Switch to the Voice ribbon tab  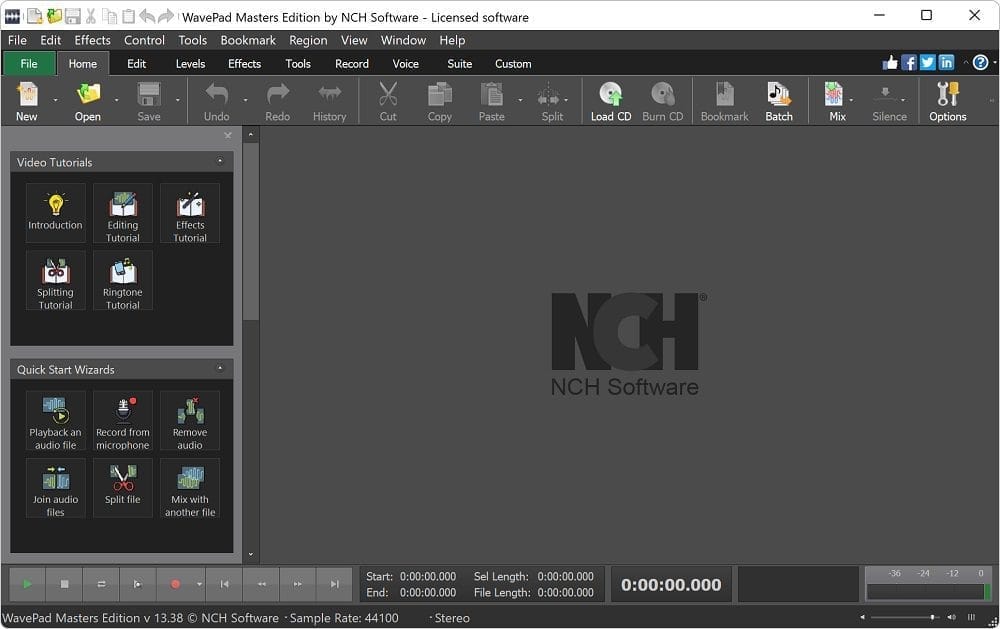406,64
